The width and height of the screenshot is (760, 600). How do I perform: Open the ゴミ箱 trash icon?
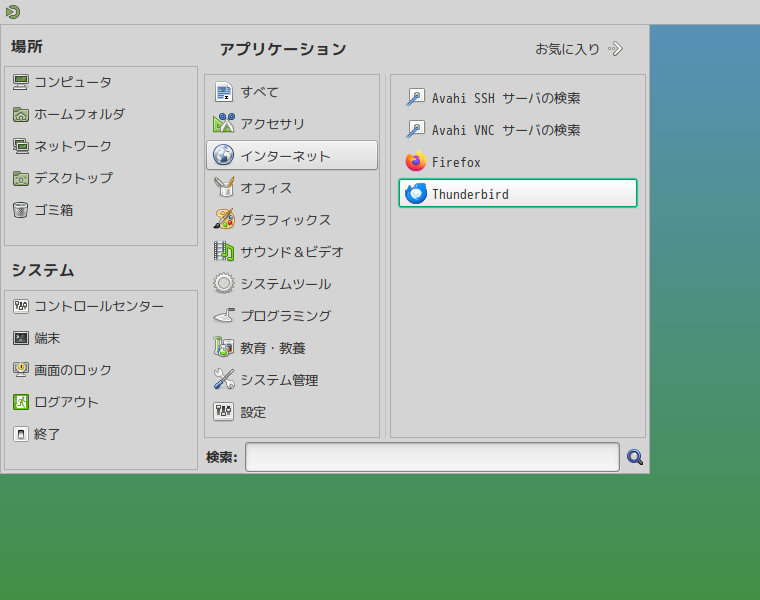(20, 210)
